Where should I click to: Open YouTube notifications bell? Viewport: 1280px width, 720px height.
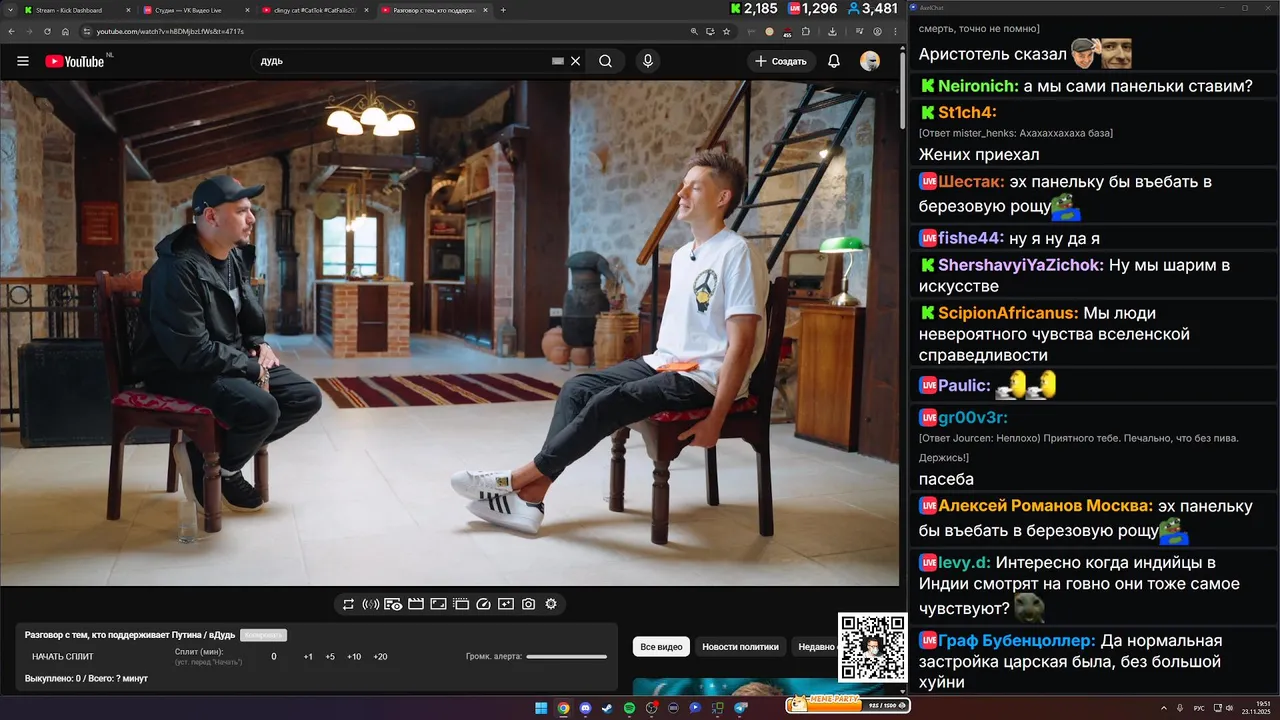833,61
